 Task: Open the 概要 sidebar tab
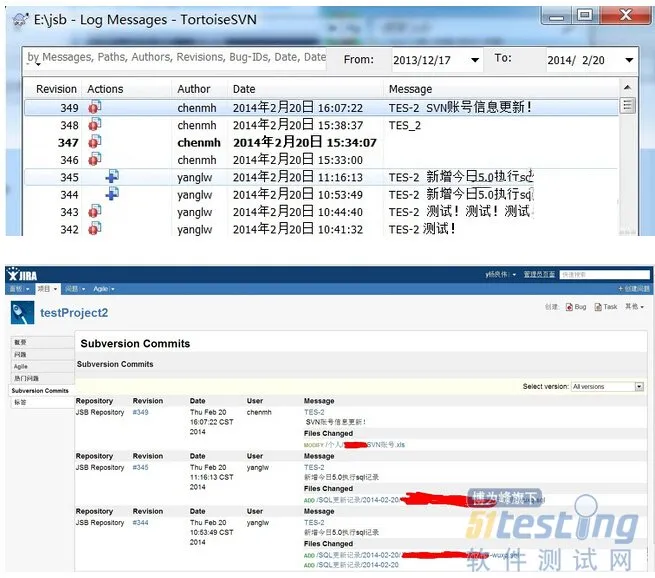[42, 342]
